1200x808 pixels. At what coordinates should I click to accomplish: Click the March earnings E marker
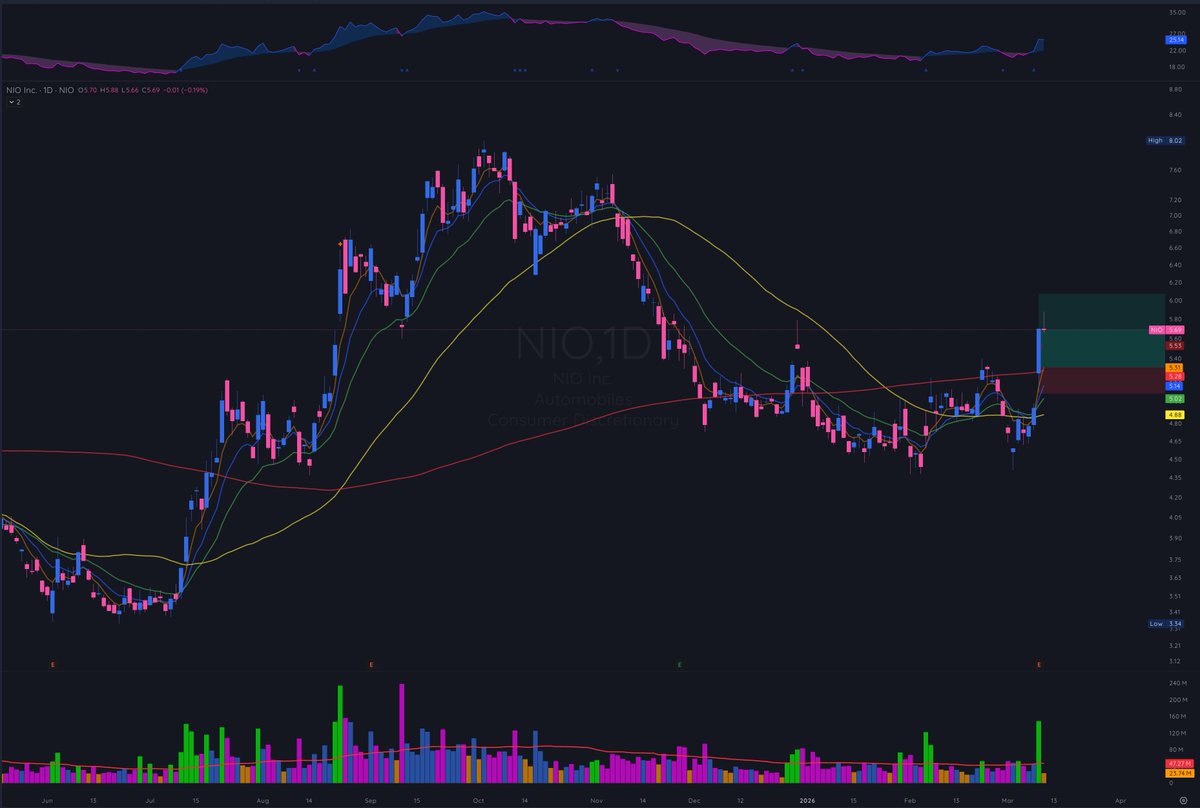[1039, 664]
